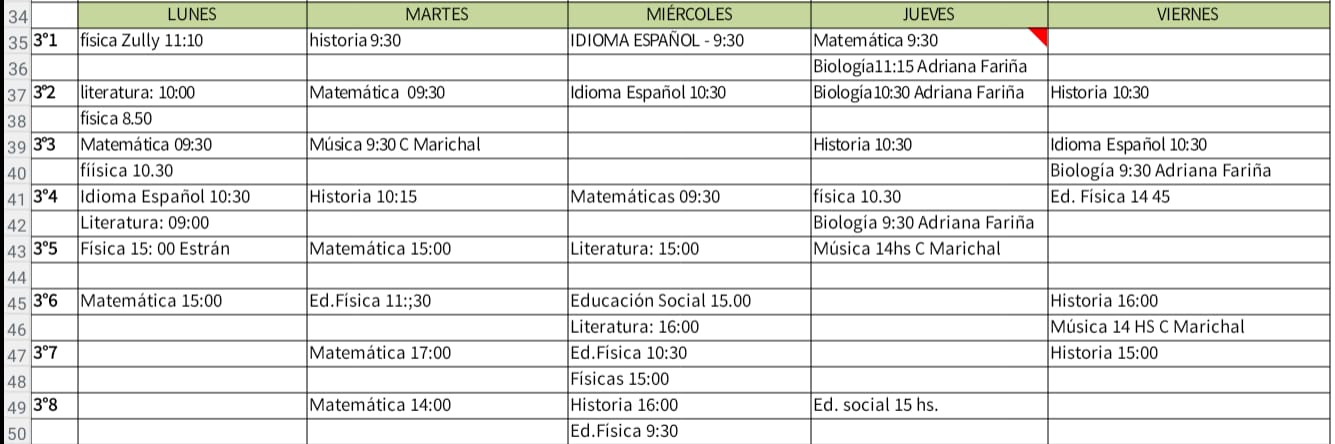Click the MIÉRCOLES header cell
Screen dimensions: 1335x444
pyautogui.click(x=688, y=15)
